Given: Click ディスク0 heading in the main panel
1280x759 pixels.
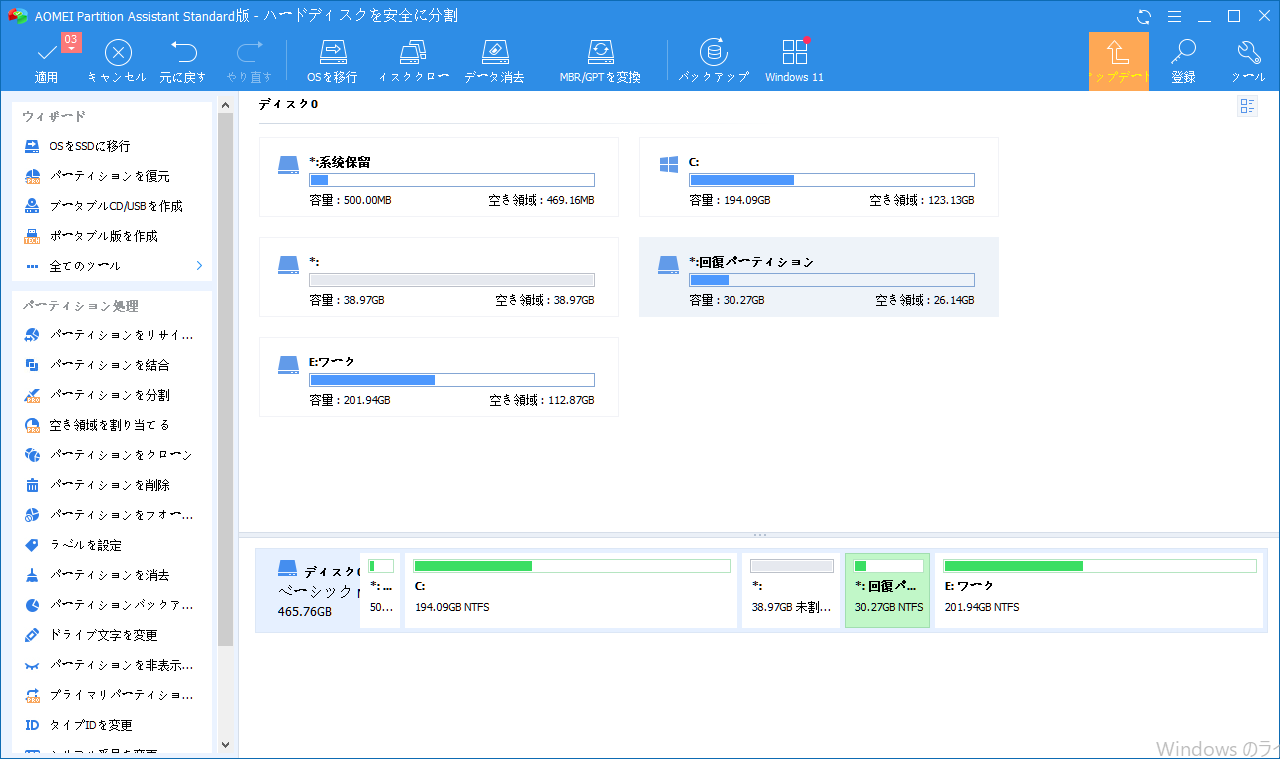Looking at the screenshot, I should pos(289,104).
